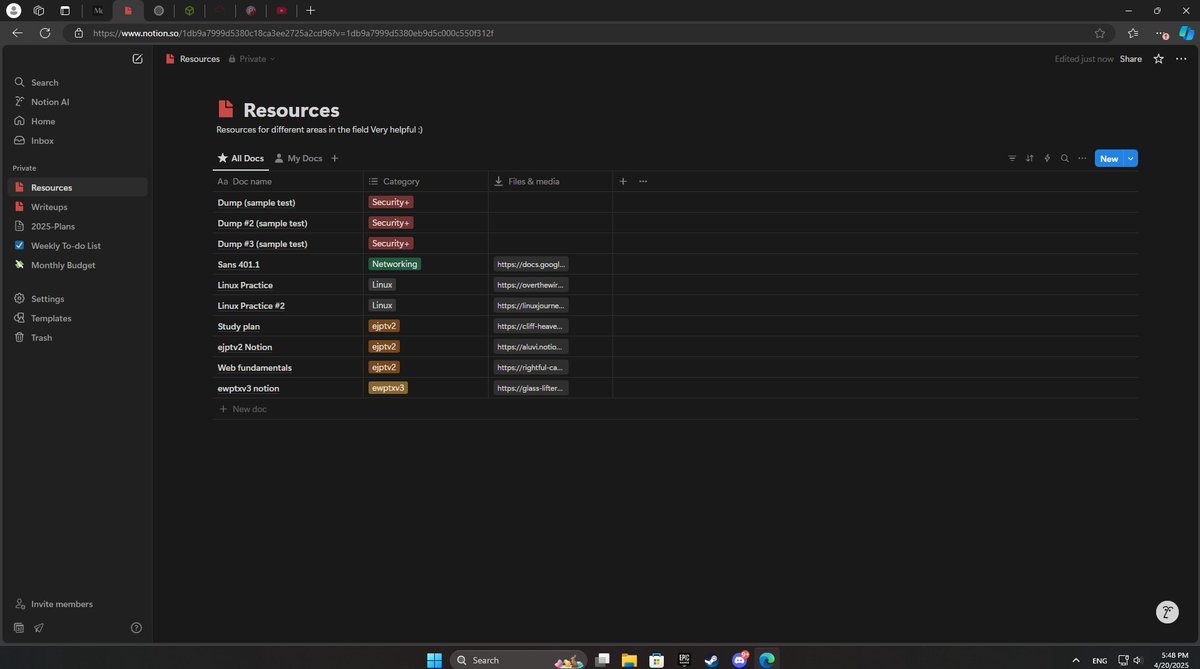The width and height of the screenshot is (1200, 669).
Task: Click Doc name column header
Action: point(288,181)
